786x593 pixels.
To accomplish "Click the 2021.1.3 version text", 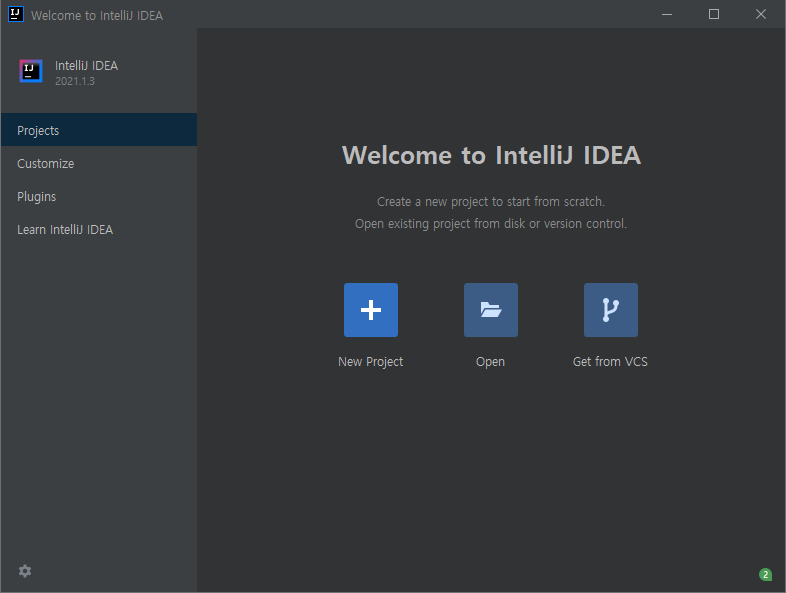I will pyautogui.click(x=75, y=81).
